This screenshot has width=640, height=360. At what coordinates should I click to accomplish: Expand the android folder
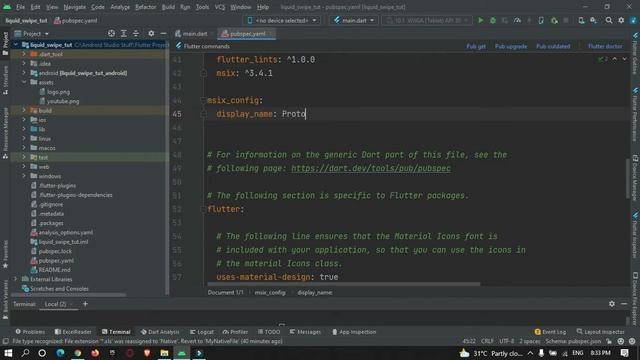point(24,73)
